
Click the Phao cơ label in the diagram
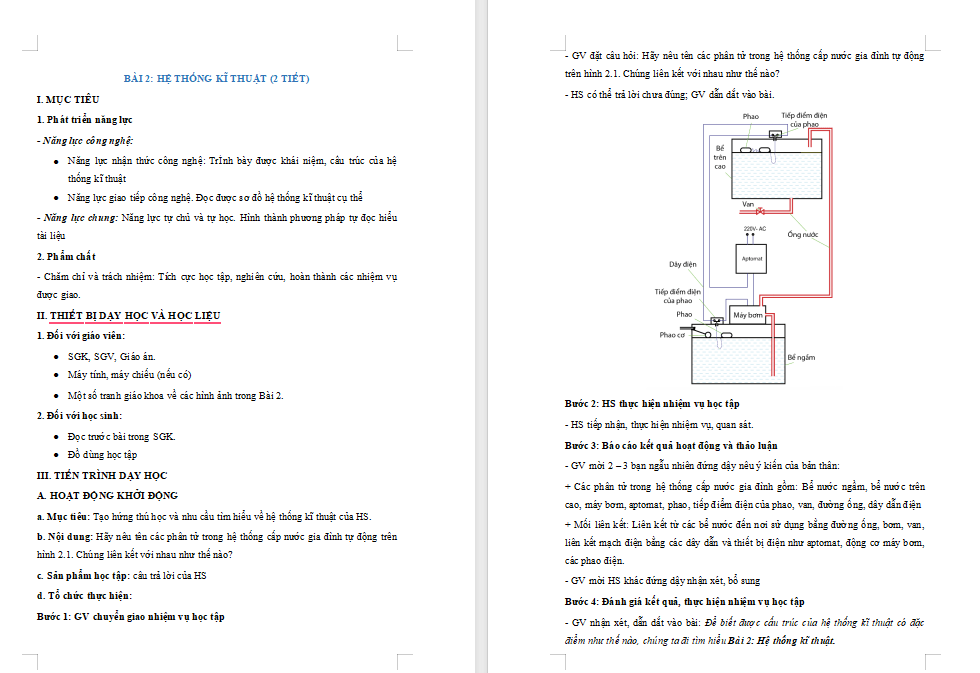671,334
